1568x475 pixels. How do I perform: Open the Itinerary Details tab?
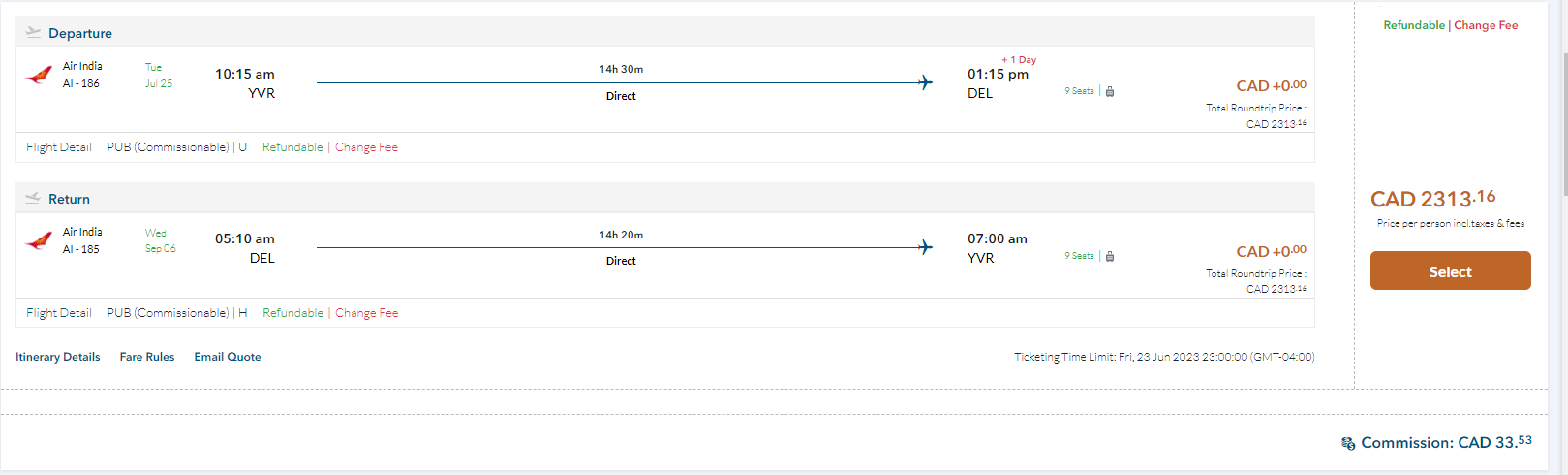(58, 357)
